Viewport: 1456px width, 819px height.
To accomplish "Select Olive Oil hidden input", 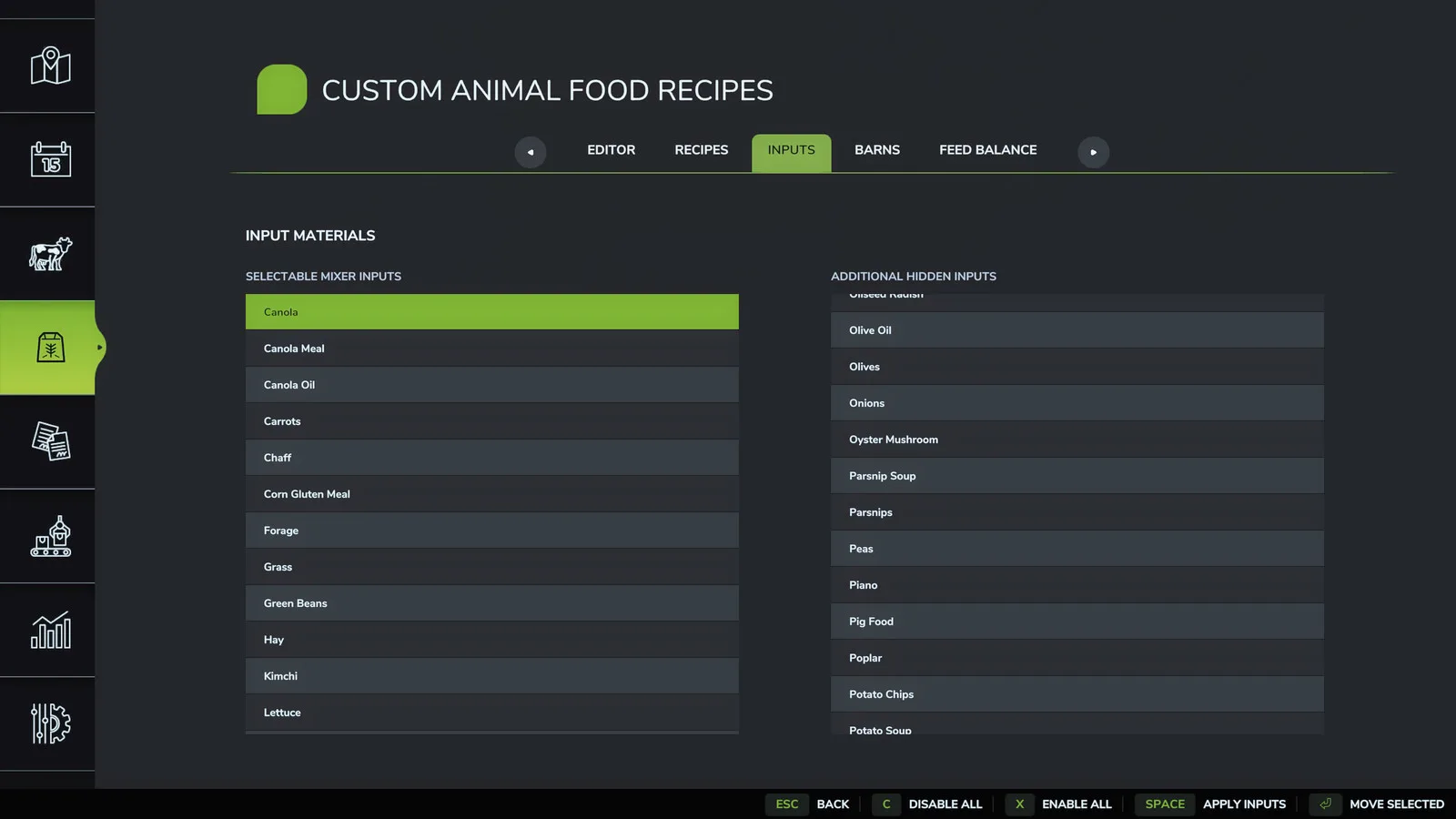I will 1077,330.
